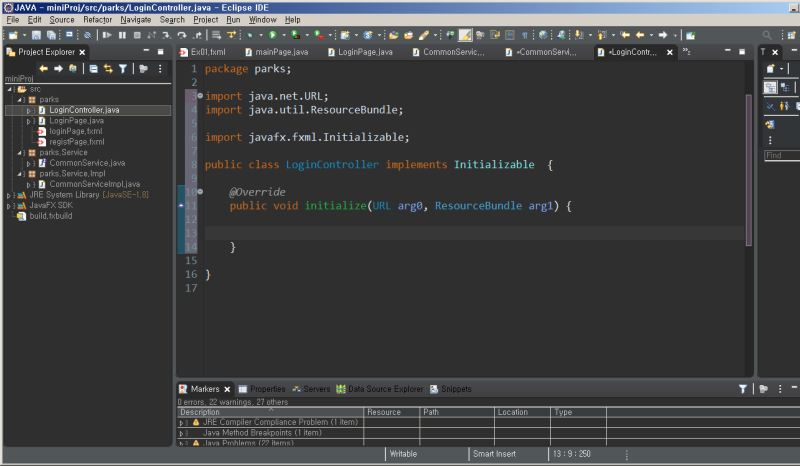Screen dimensions: 800x466
Task: Open the File menu
Action: [x=13, y=19]
